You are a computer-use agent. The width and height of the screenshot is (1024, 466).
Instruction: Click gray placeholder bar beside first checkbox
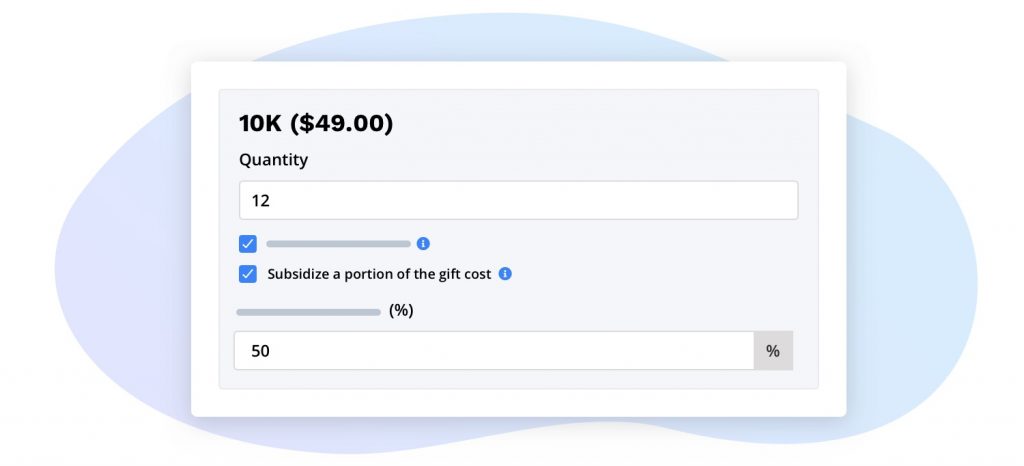point(338,243)
